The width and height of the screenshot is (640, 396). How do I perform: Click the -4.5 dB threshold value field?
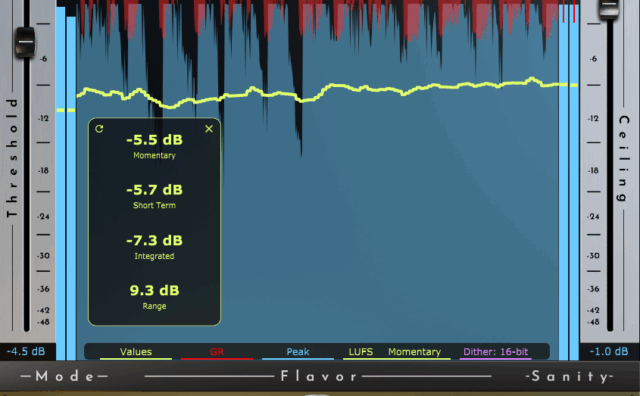(27, 352)
